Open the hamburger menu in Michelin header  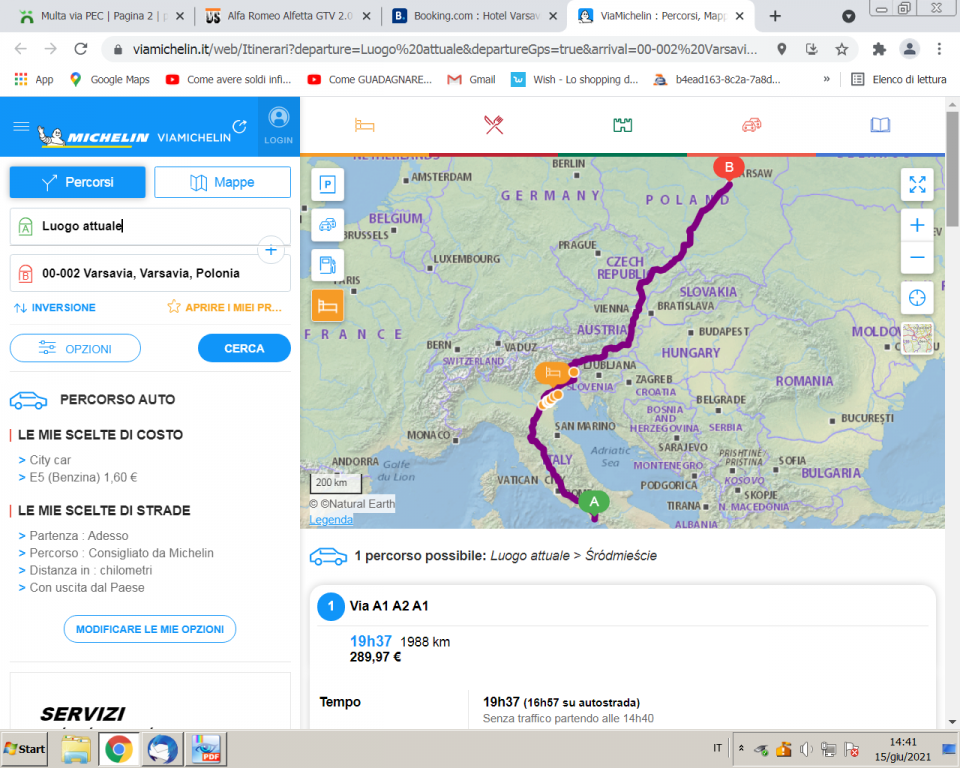click(21, 127)
